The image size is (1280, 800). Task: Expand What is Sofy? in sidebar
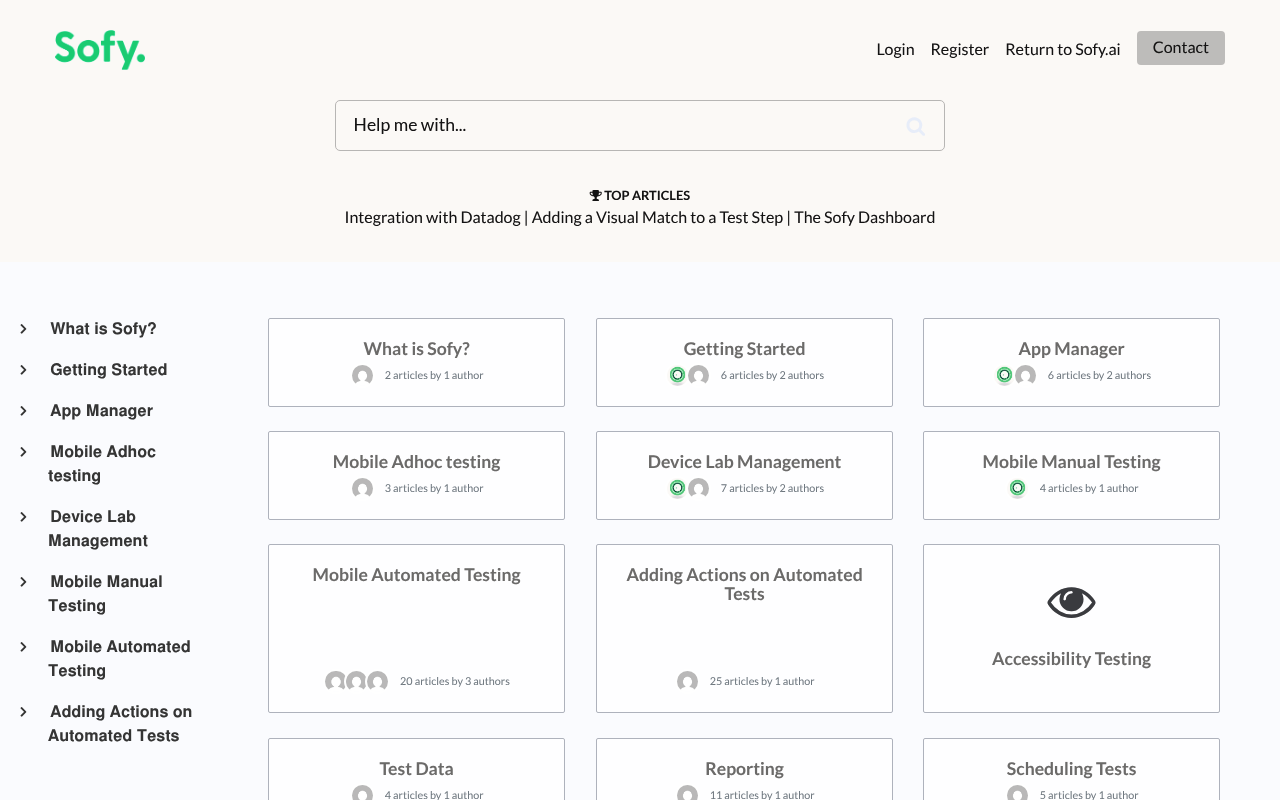click(23, 329)
